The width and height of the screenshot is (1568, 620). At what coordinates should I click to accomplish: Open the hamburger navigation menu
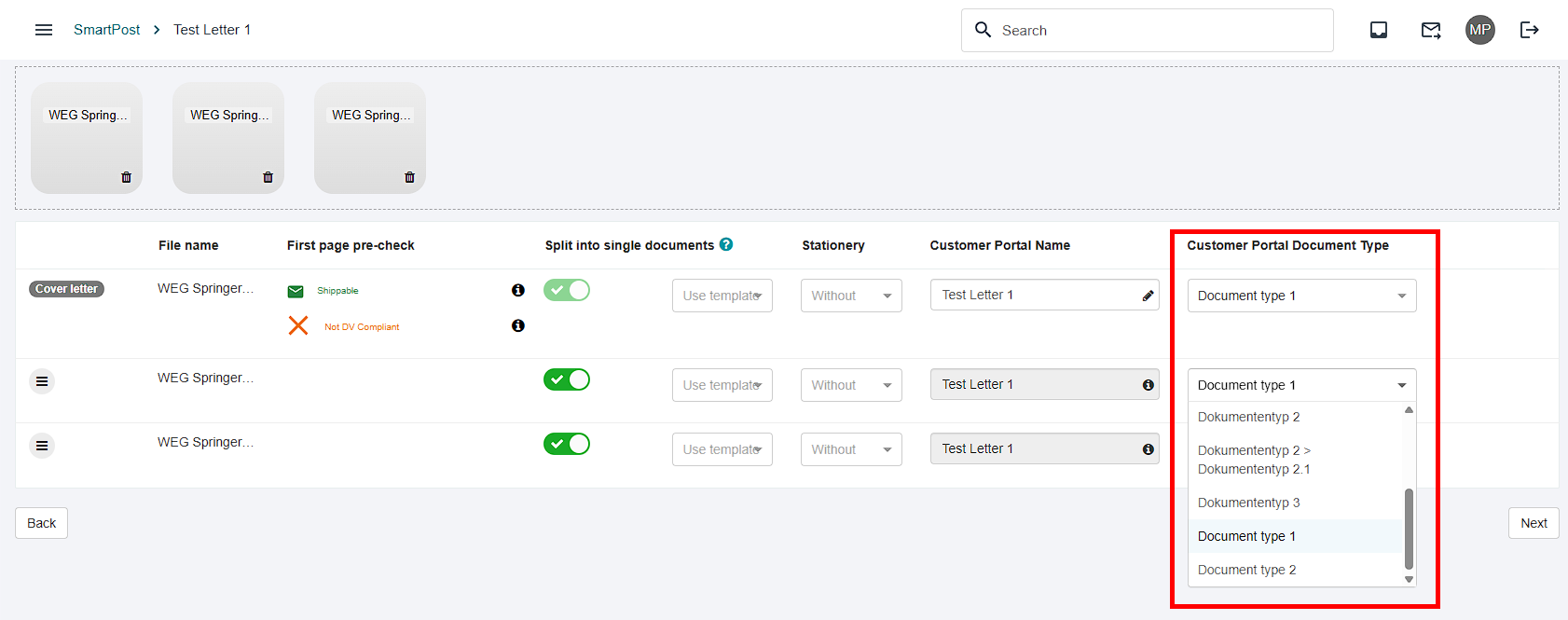pos(44,30)
